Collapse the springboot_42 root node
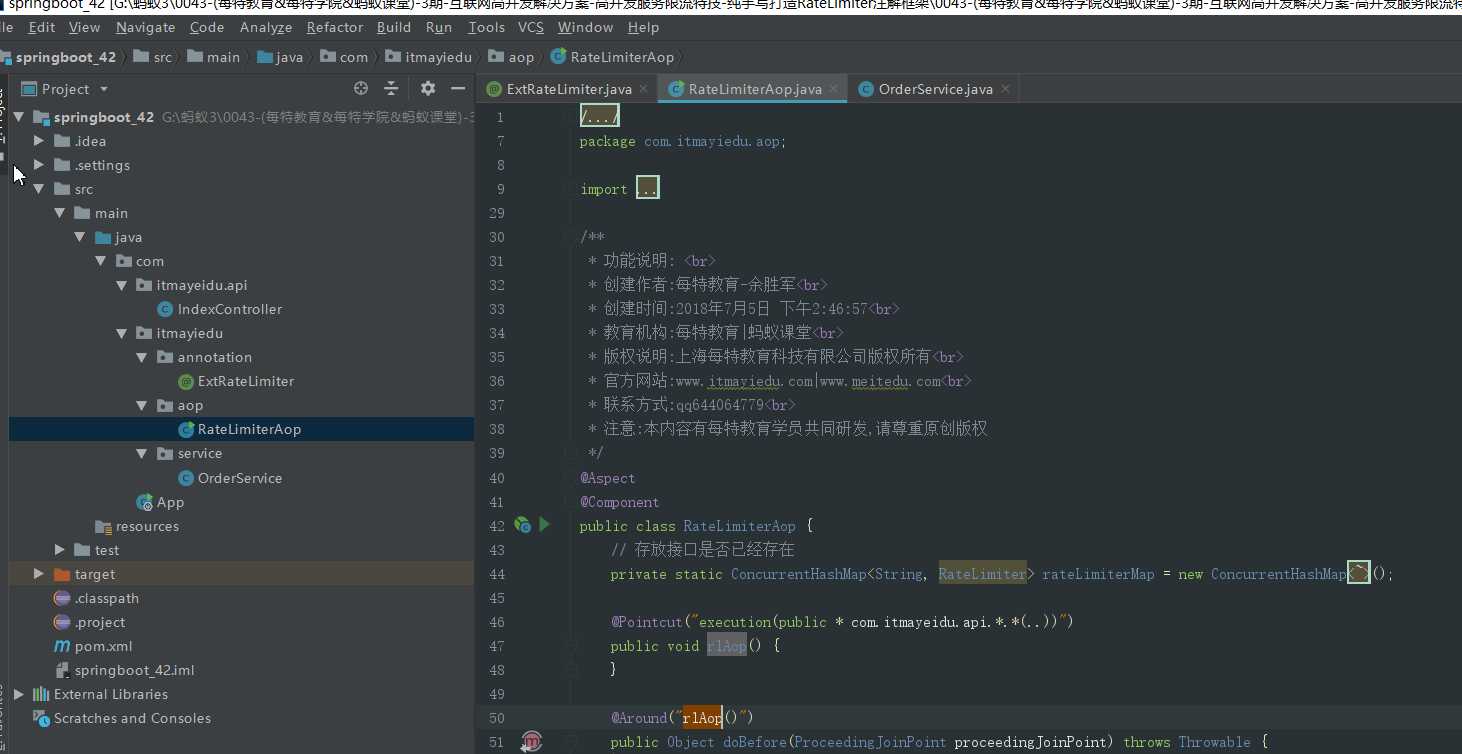1462x754 pixels. coord(19,117)
